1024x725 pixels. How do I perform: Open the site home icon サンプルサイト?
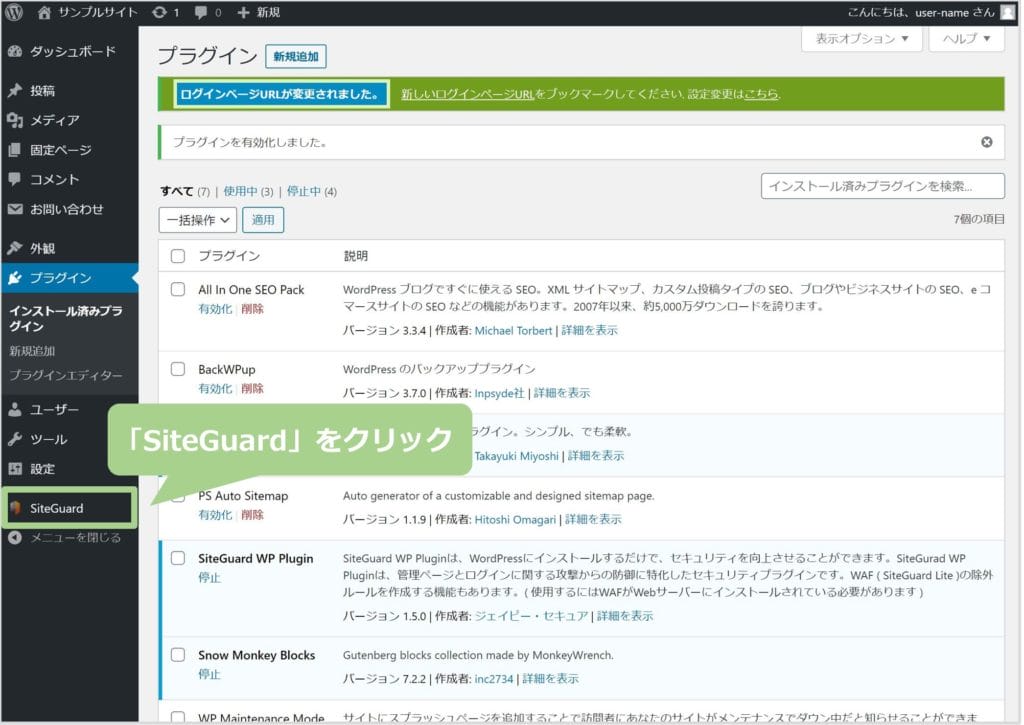[44, 12]
